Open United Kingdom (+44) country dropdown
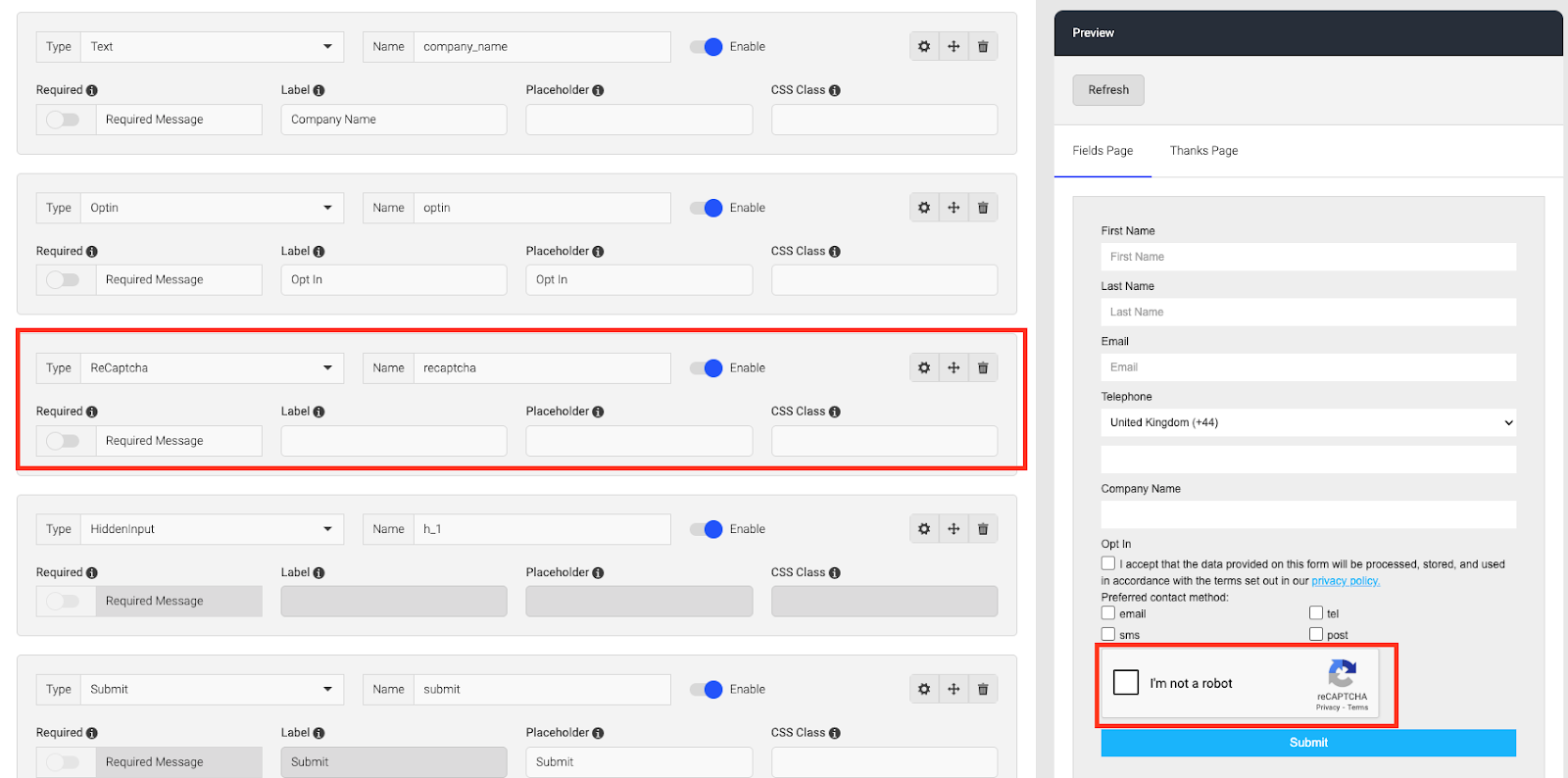The image size is (1568, 778). click(1308, 422)
